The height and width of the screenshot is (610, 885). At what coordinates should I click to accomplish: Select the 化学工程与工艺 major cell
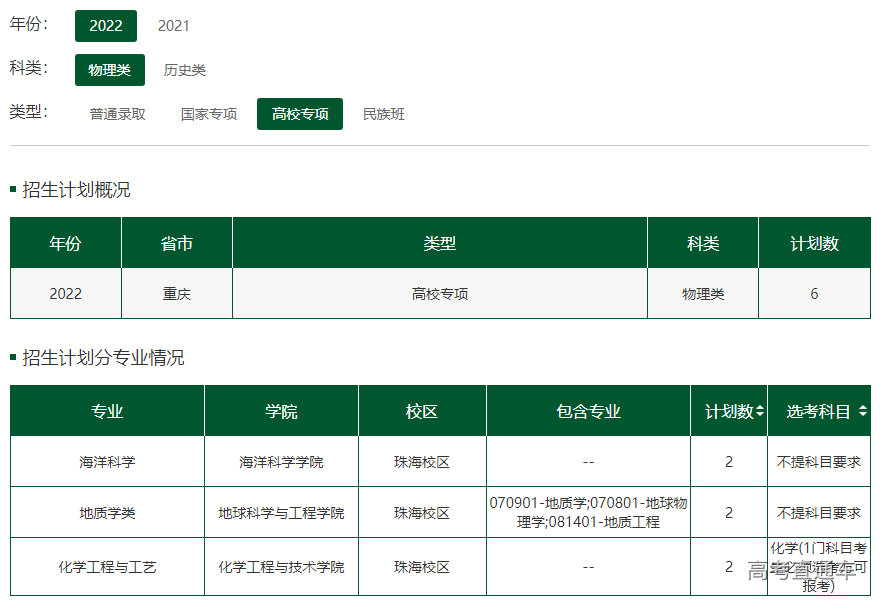click(x=107, y=567)
